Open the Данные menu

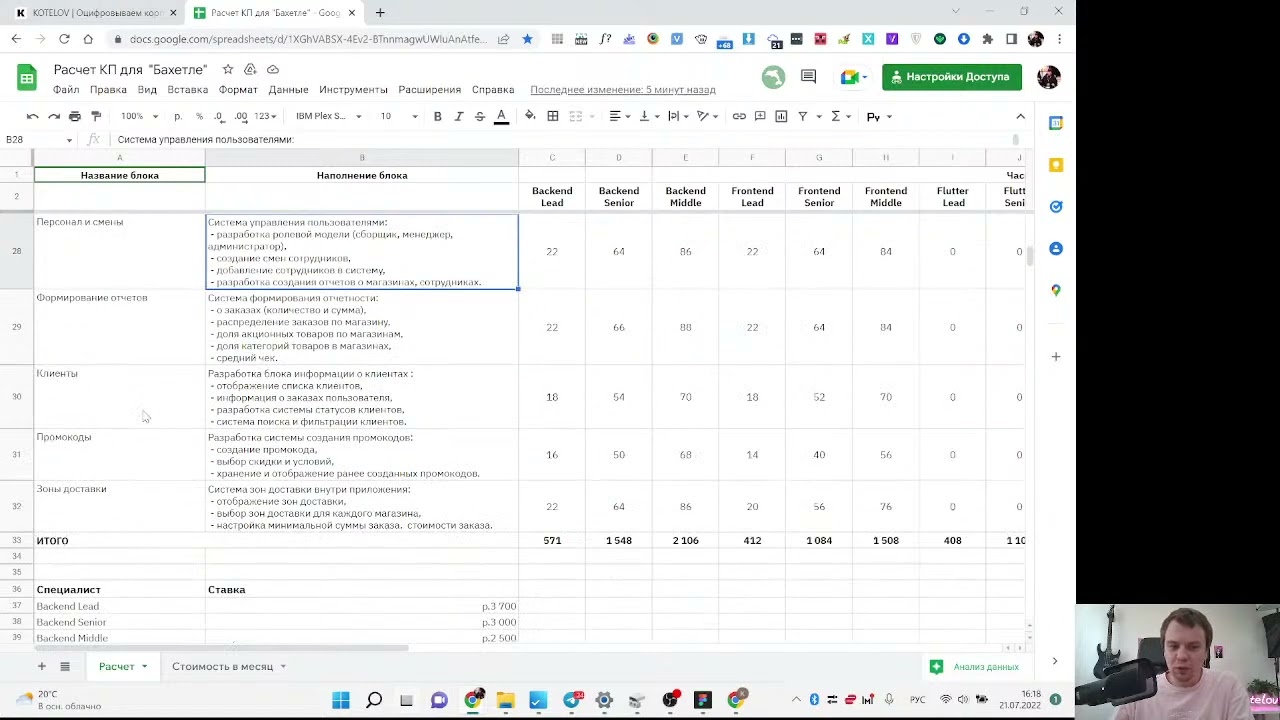click(x=288, y=89)
